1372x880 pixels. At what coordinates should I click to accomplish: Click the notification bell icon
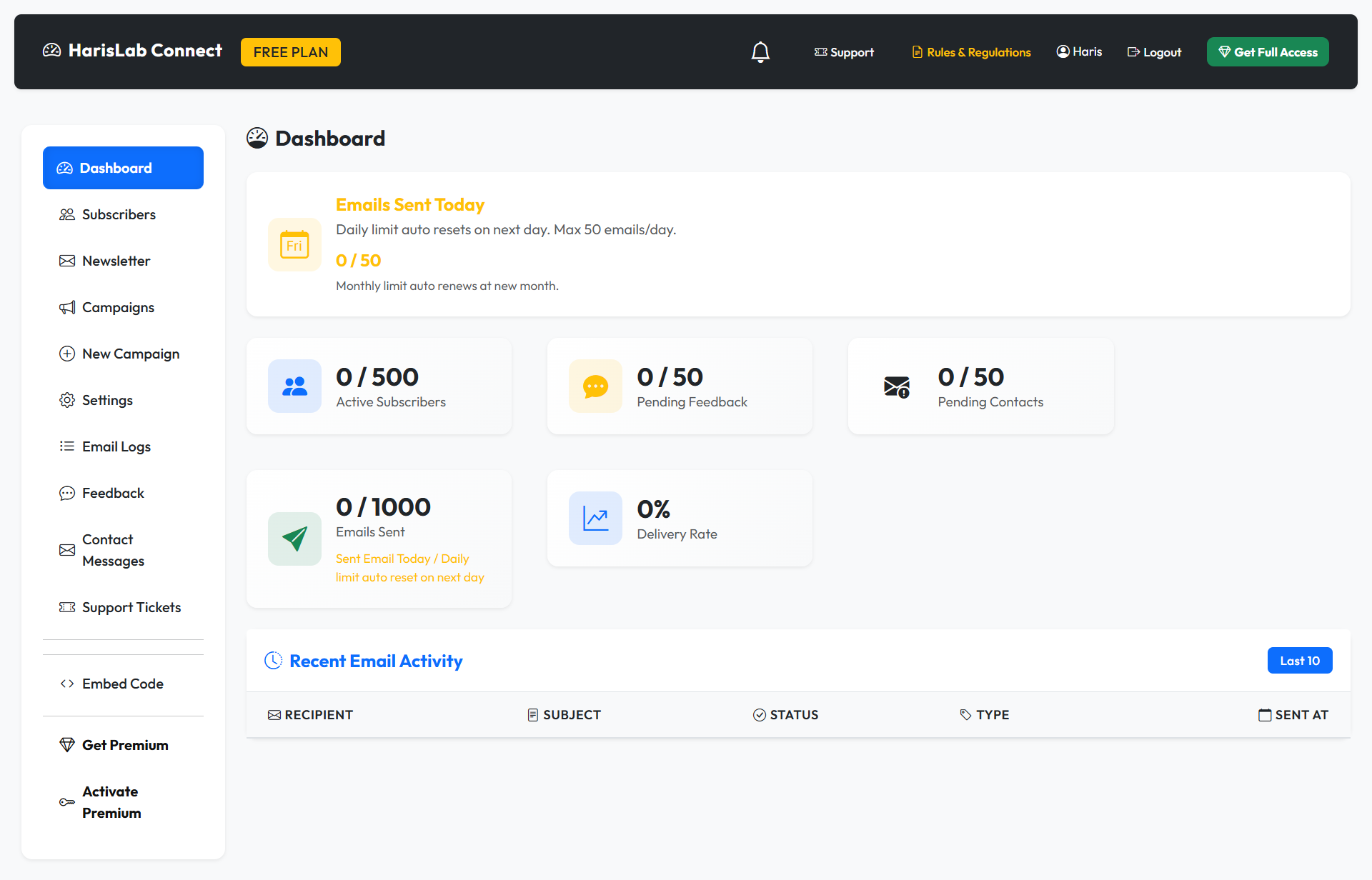[760, 52]
